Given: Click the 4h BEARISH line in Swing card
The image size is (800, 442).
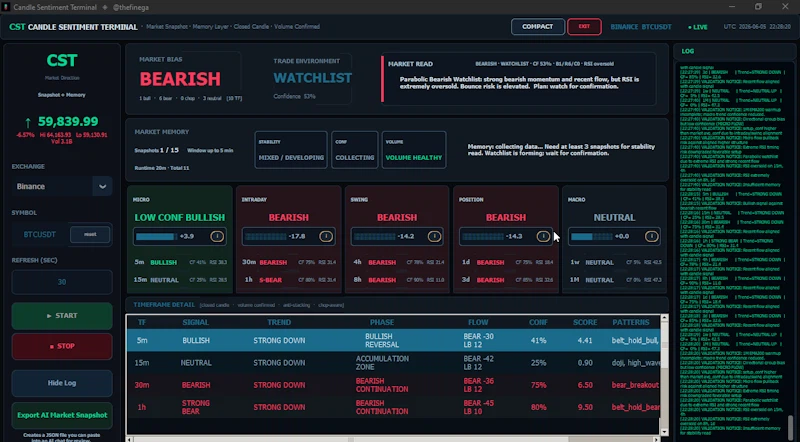Looking at the screenshot, I should pos(398,262).
